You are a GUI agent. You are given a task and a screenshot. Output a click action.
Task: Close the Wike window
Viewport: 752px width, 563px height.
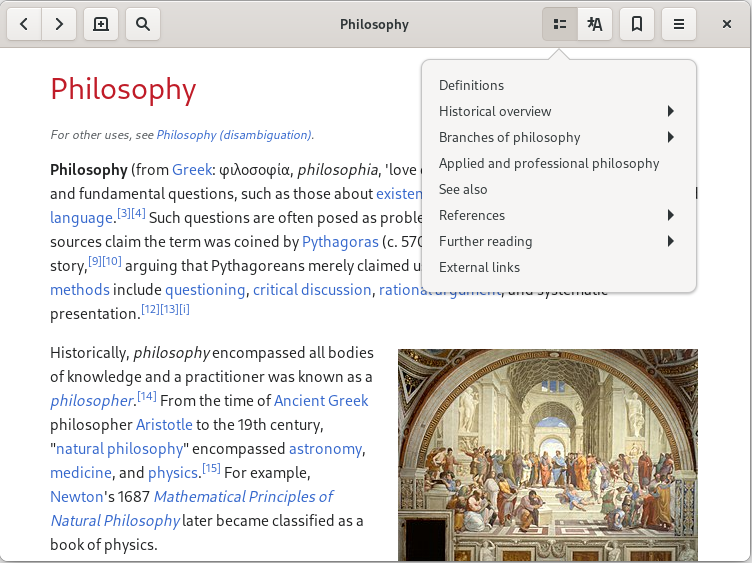pyautogui.click(x=727, y=24)
